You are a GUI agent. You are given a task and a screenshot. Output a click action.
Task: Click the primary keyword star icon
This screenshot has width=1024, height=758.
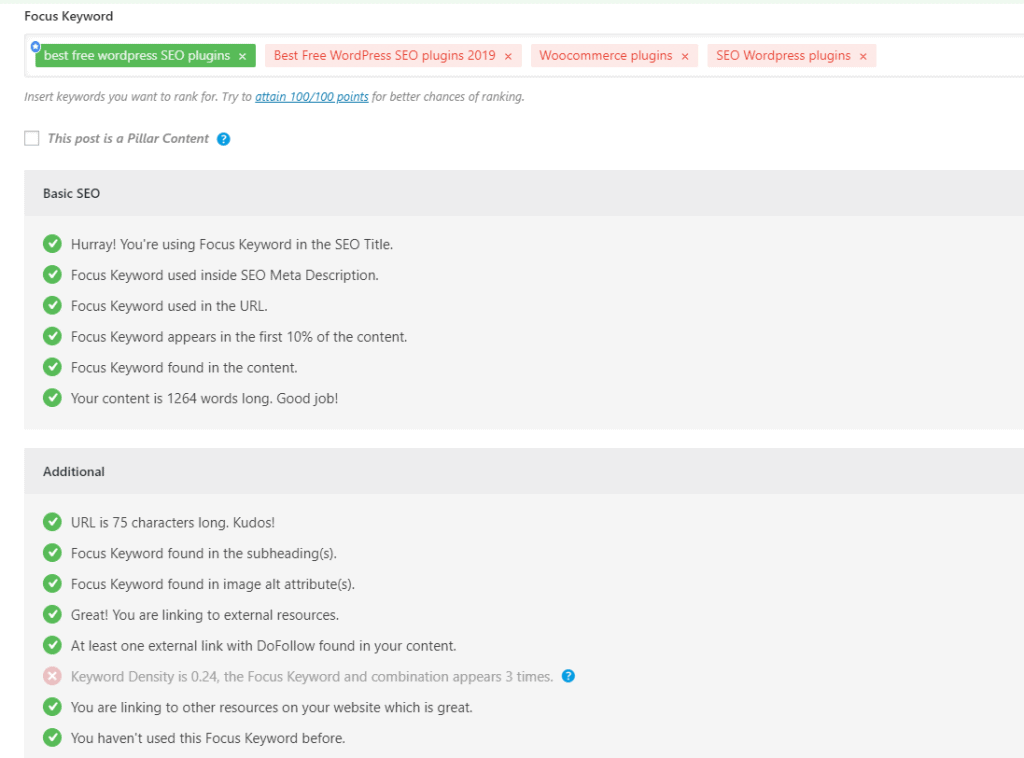pyautogui.click(x=36, y=46)
